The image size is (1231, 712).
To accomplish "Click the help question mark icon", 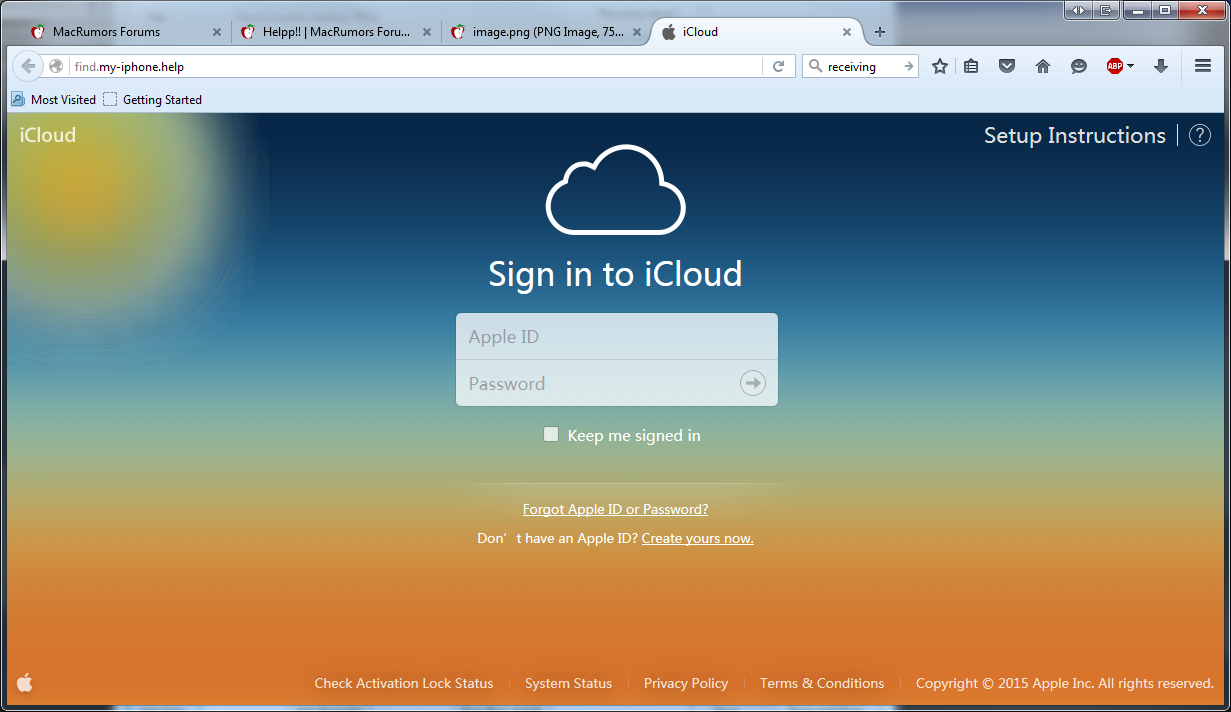I will (1200, 135).
